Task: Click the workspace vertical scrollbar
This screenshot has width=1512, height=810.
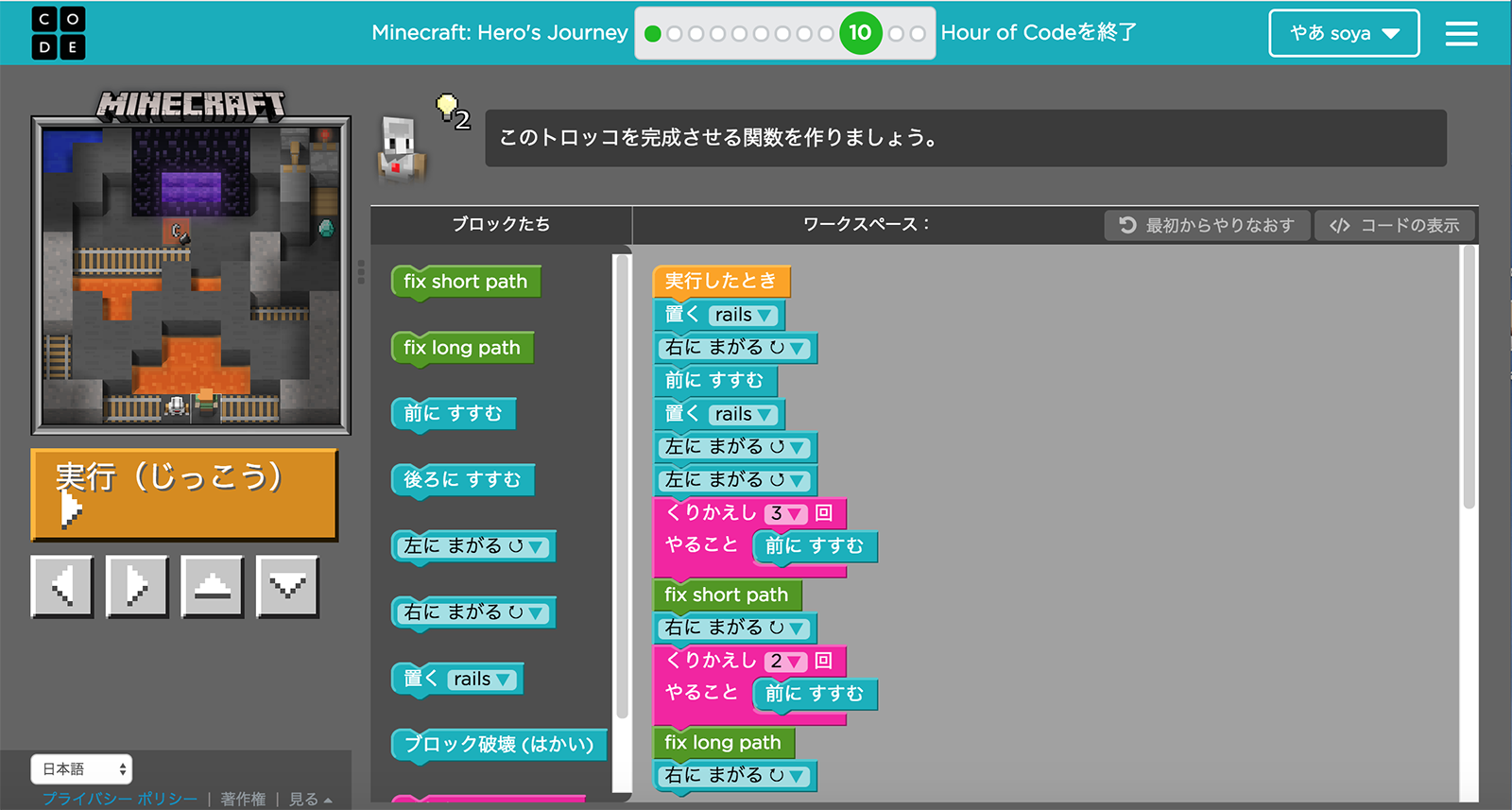Action: pyautogui.click(x=1469, y=378)
